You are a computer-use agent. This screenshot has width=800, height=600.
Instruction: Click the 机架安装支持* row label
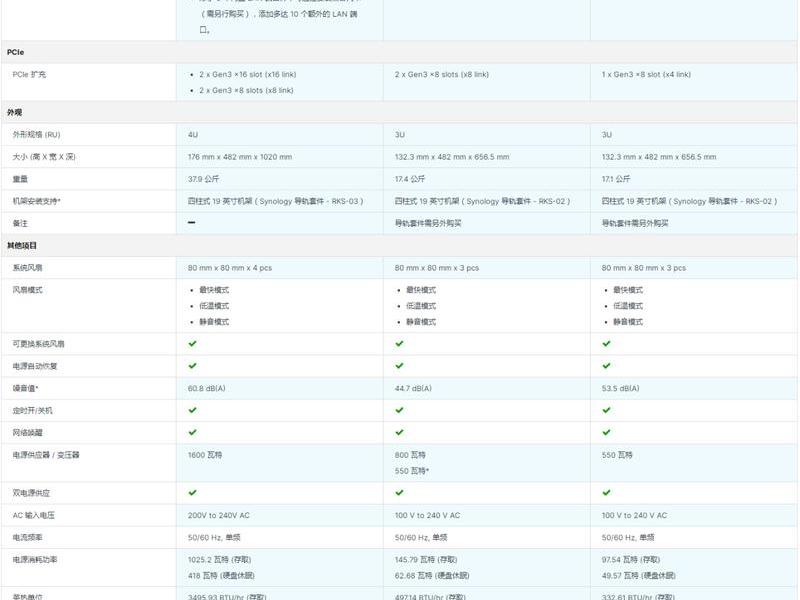pyautogui.click(x=36, y=201)
